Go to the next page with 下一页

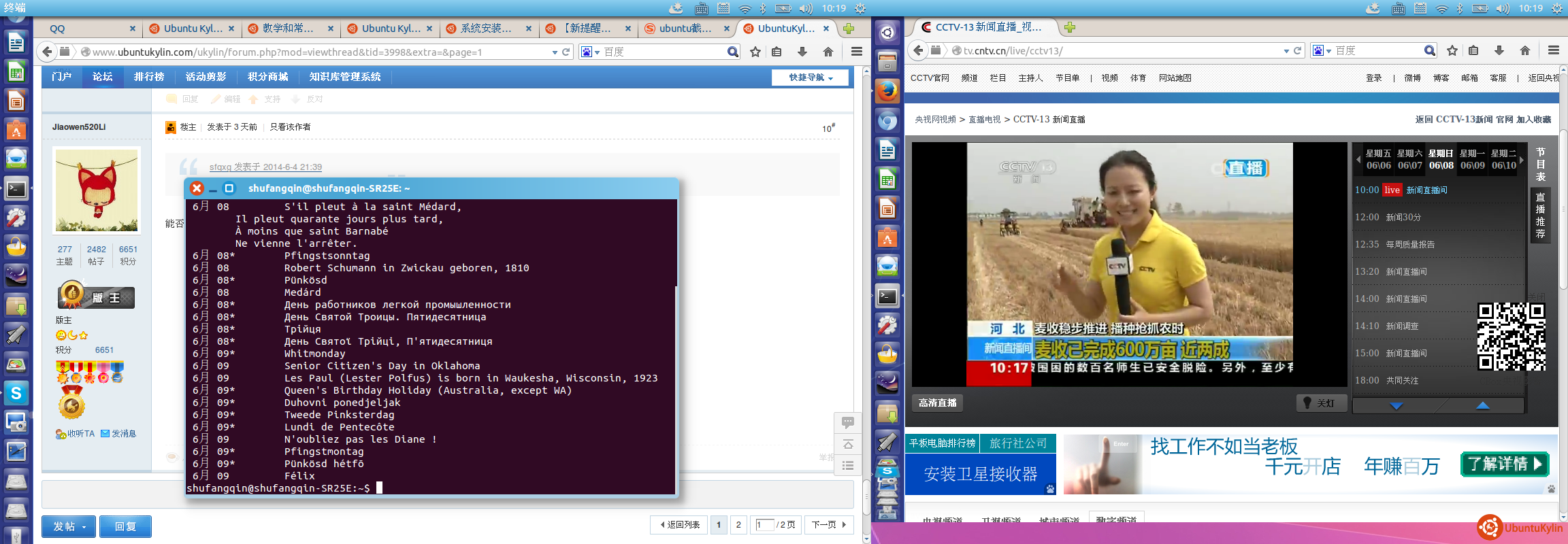pos(828,525)
